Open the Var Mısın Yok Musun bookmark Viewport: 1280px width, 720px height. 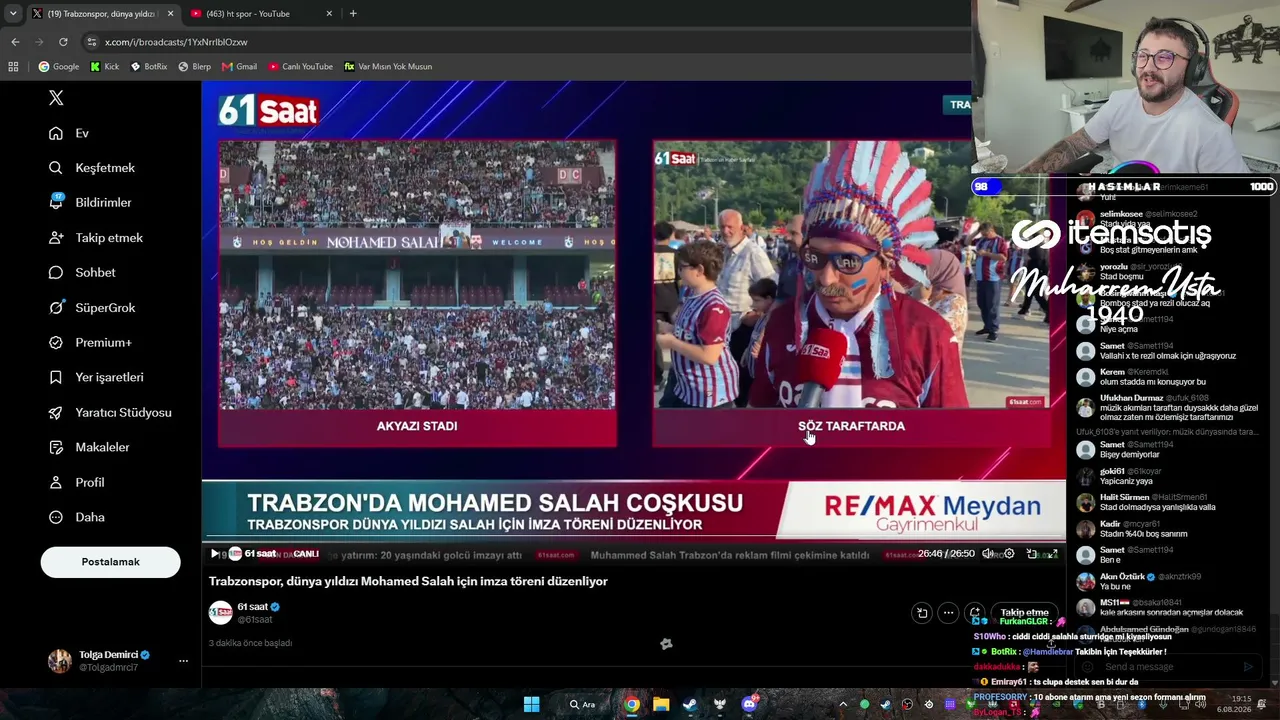point(388,67)
